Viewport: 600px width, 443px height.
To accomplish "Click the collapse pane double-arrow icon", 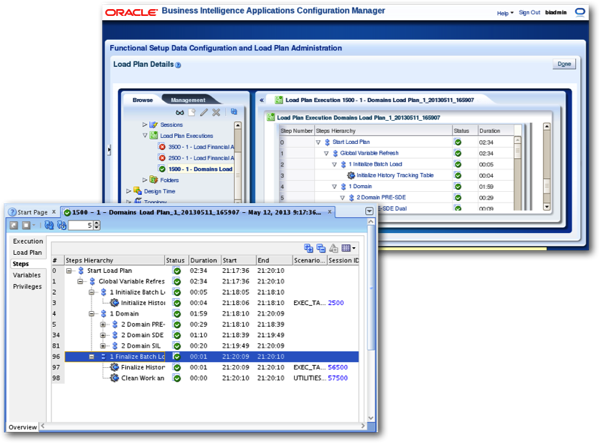I will 262,100.
